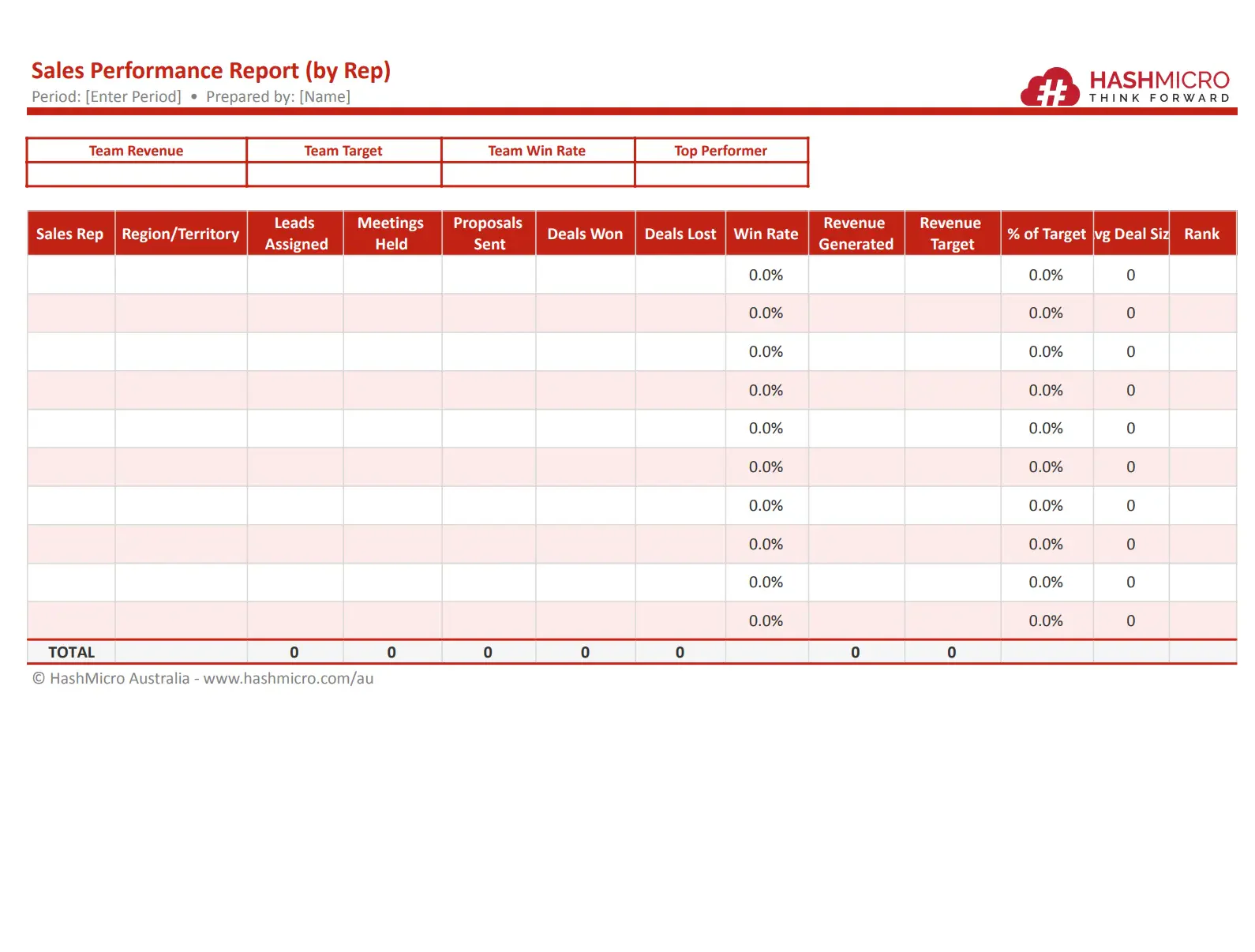Select the Top Performer summary header
This screenshot has width=1255, height=952.
click(721, 151)
